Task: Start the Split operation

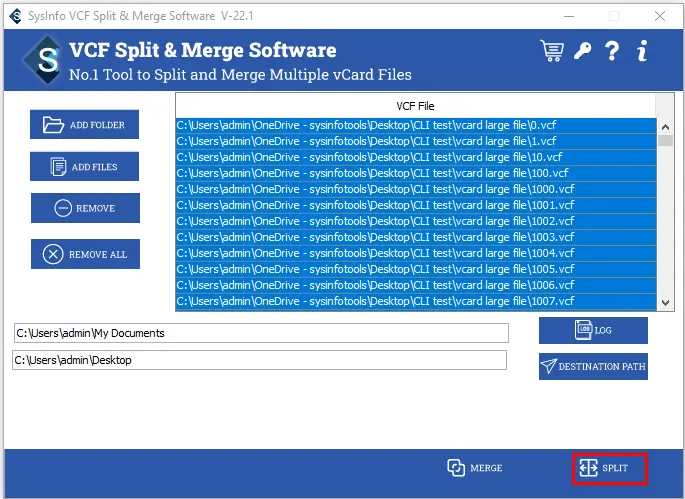Action: pyautogui.click(x=610, y=468)
